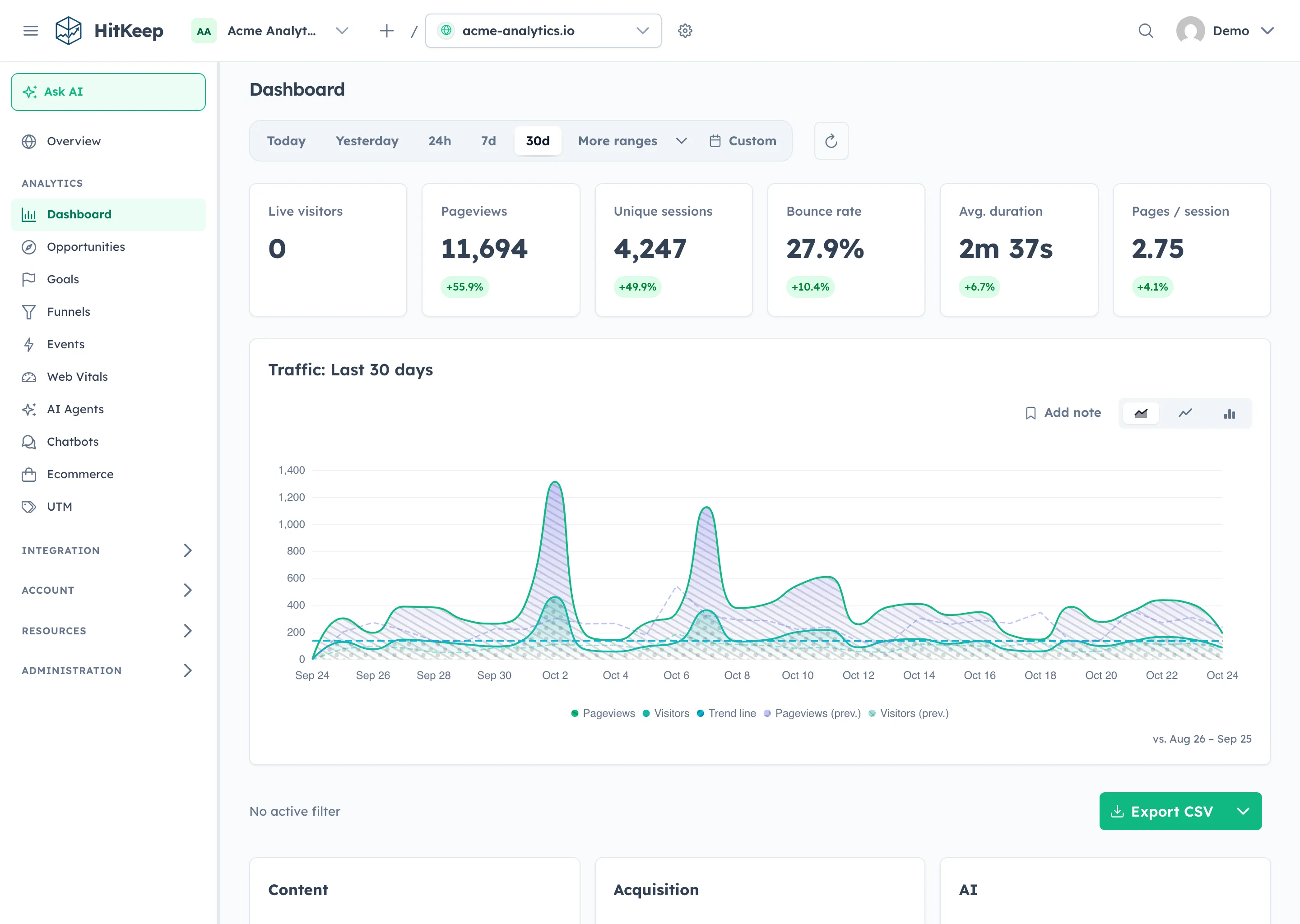Click the HitKeep logo
The width and height of the screenshot is (1300, 924).
point(109,31)
